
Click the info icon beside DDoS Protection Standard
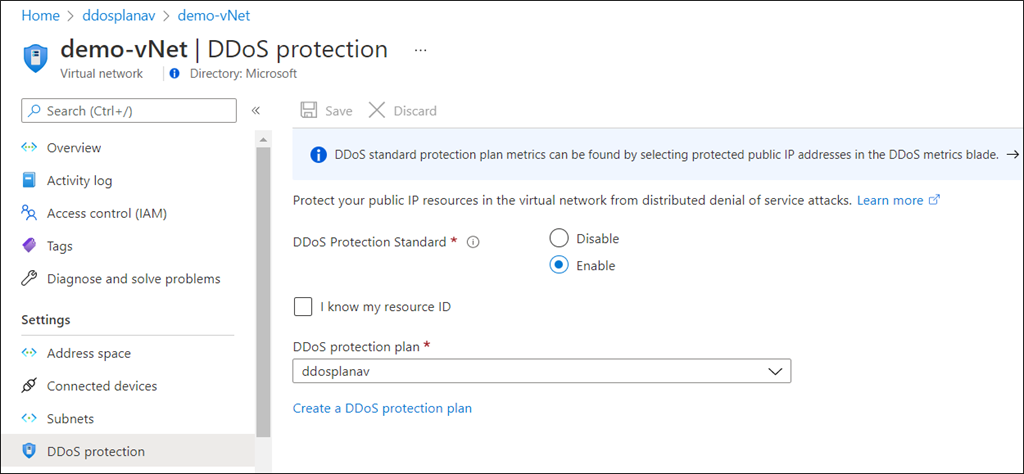coord(474,242)
